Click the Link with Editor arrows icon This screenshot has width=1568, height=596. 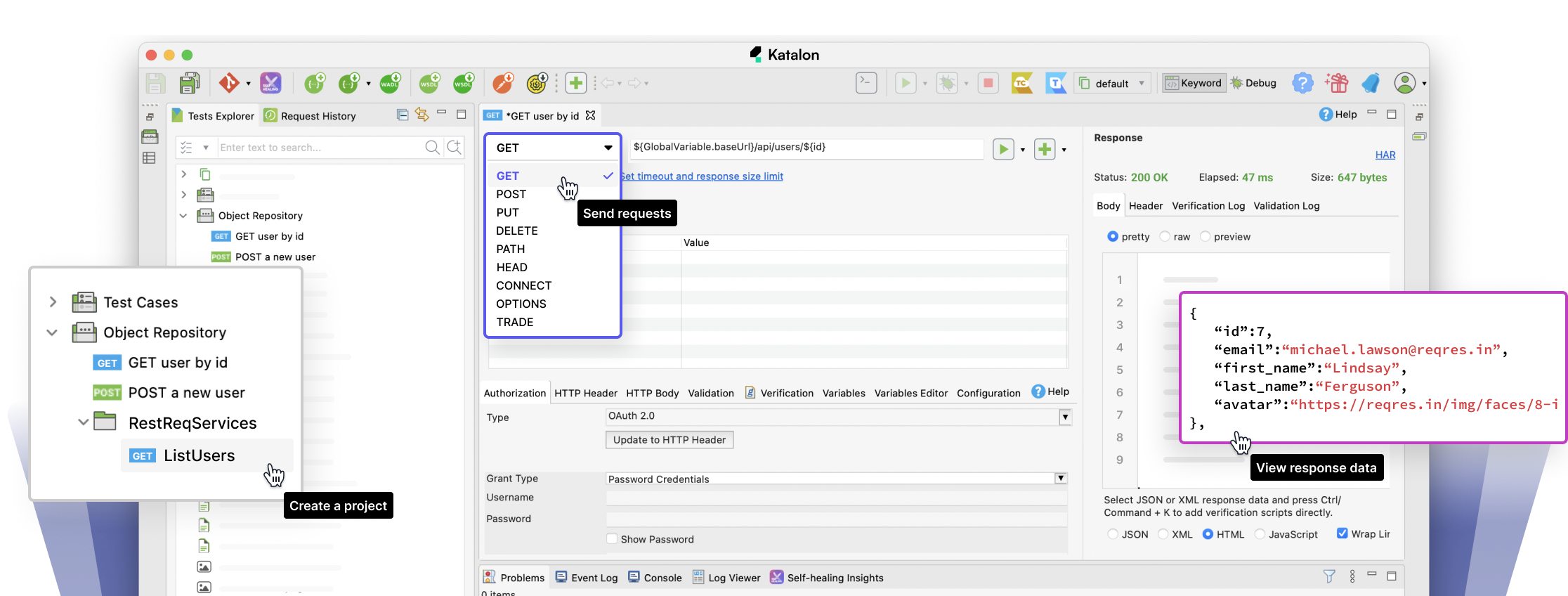click(x=422, y=115)
